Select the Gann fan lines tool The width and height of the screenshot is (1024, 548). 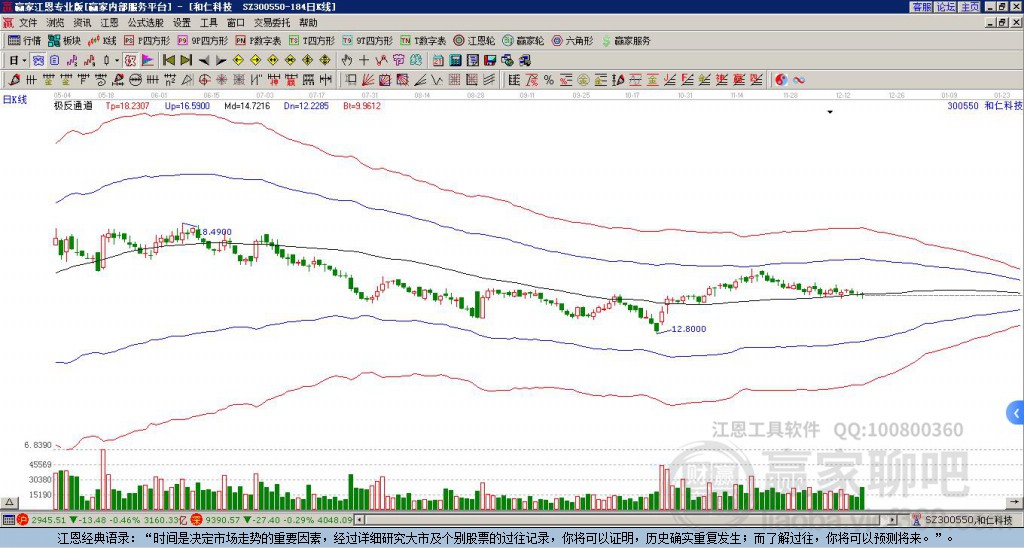pos(368,80)
